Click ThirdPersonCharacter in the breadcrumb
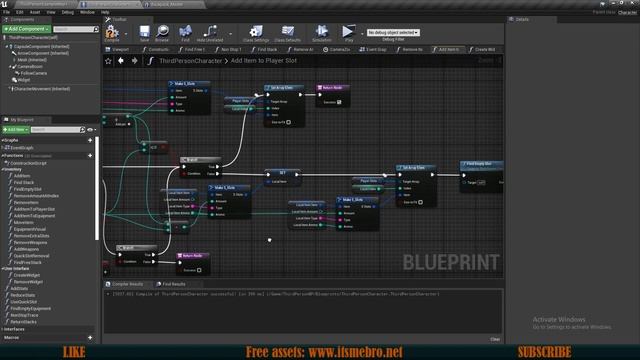This screenshot has height=360, width=640. click(191, 61)
